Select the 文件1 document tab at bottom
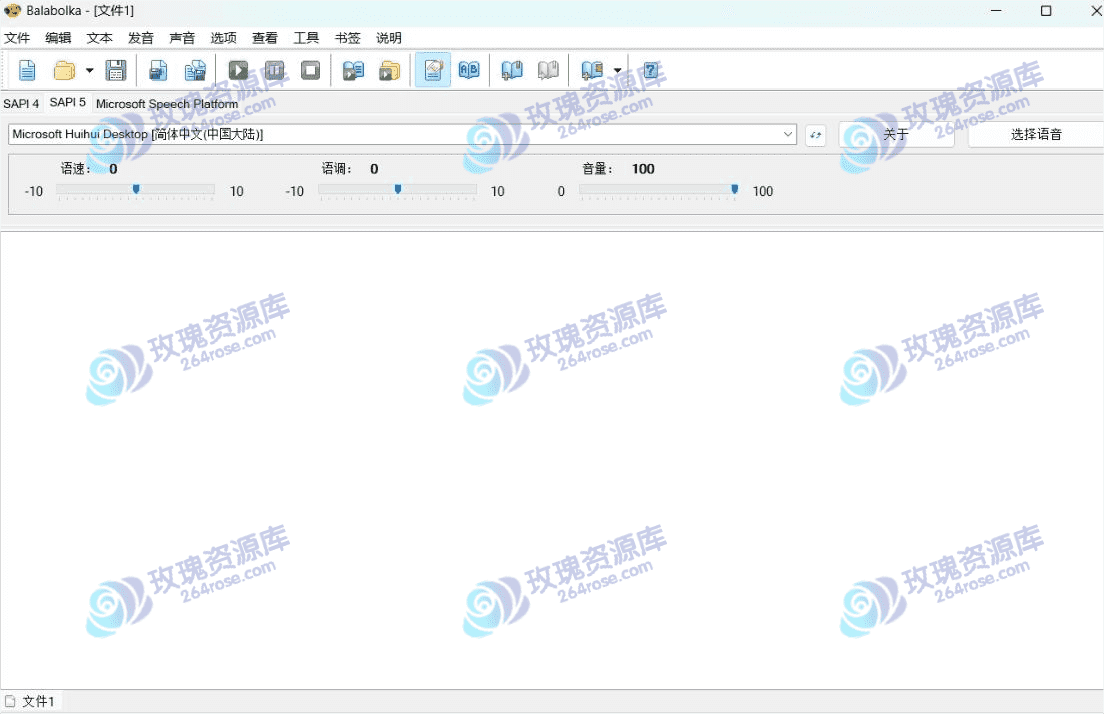The width and height of the screenshot is (1104, 714). tap(31, 701)
